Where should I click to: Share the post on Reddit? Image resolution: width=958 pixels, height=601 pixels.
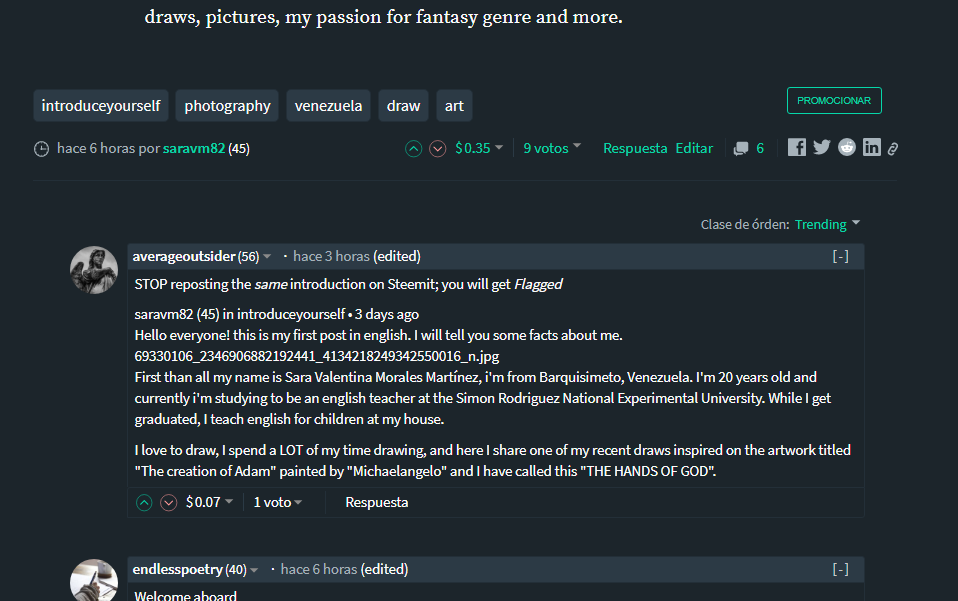coord(847,148)
